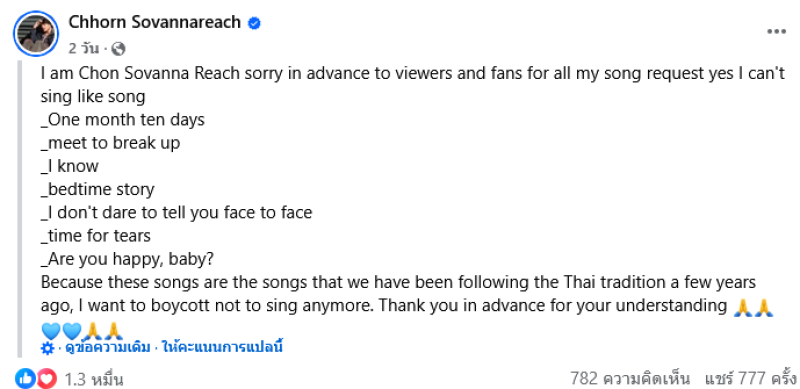Viewport: 800px width, 389px height.
Task: Click the translation settings gear icon
Action: pos(47,348)
